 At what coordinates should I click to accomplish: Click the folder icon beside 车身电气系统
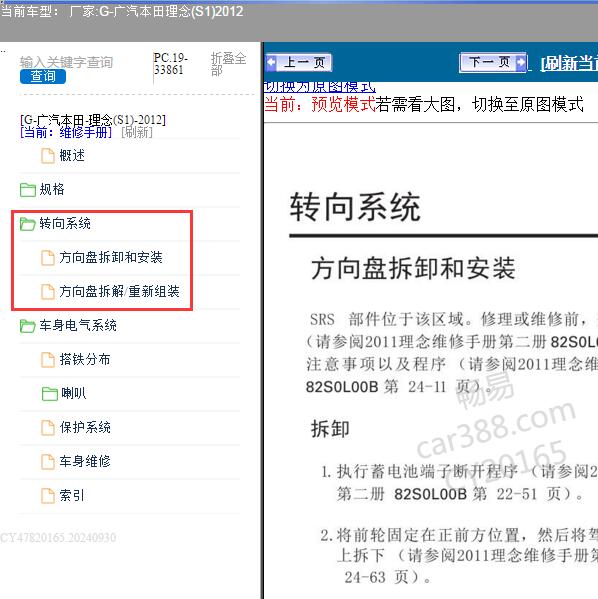pyautogui.click(x=28, y=326)
